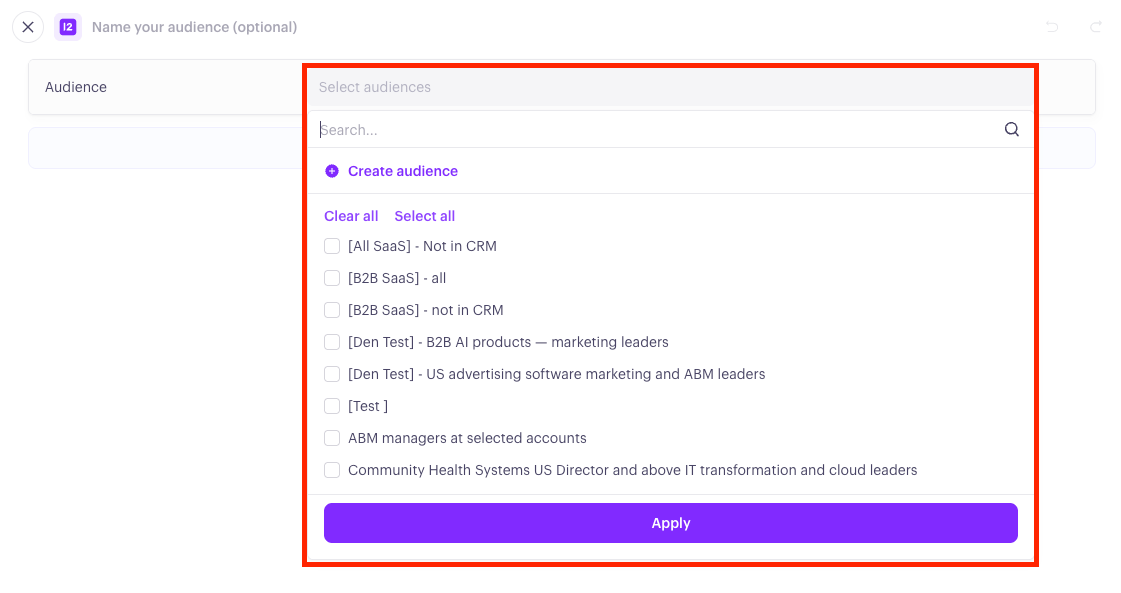Select ABM managers at selected accounts
The height and width of the screenshot is (593, 1121).
point(332,438)
